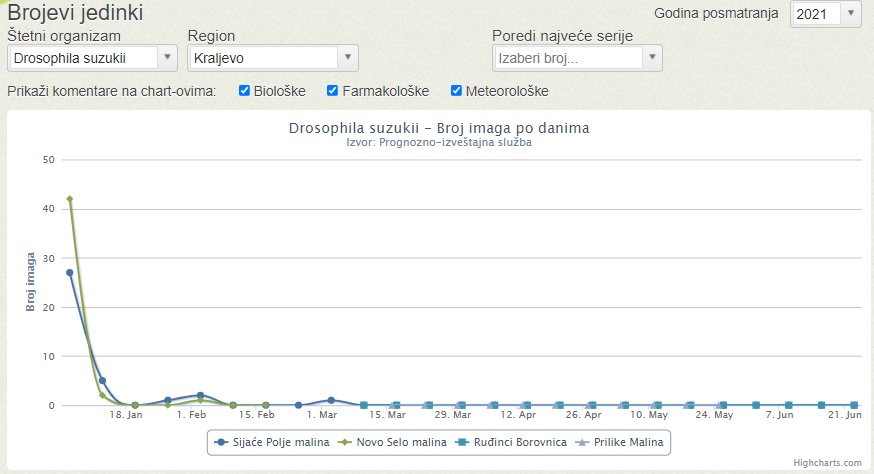Click the Novo Selo malina legend diamond marker
This screenshot has height=474, width=874.
[345, 442]
